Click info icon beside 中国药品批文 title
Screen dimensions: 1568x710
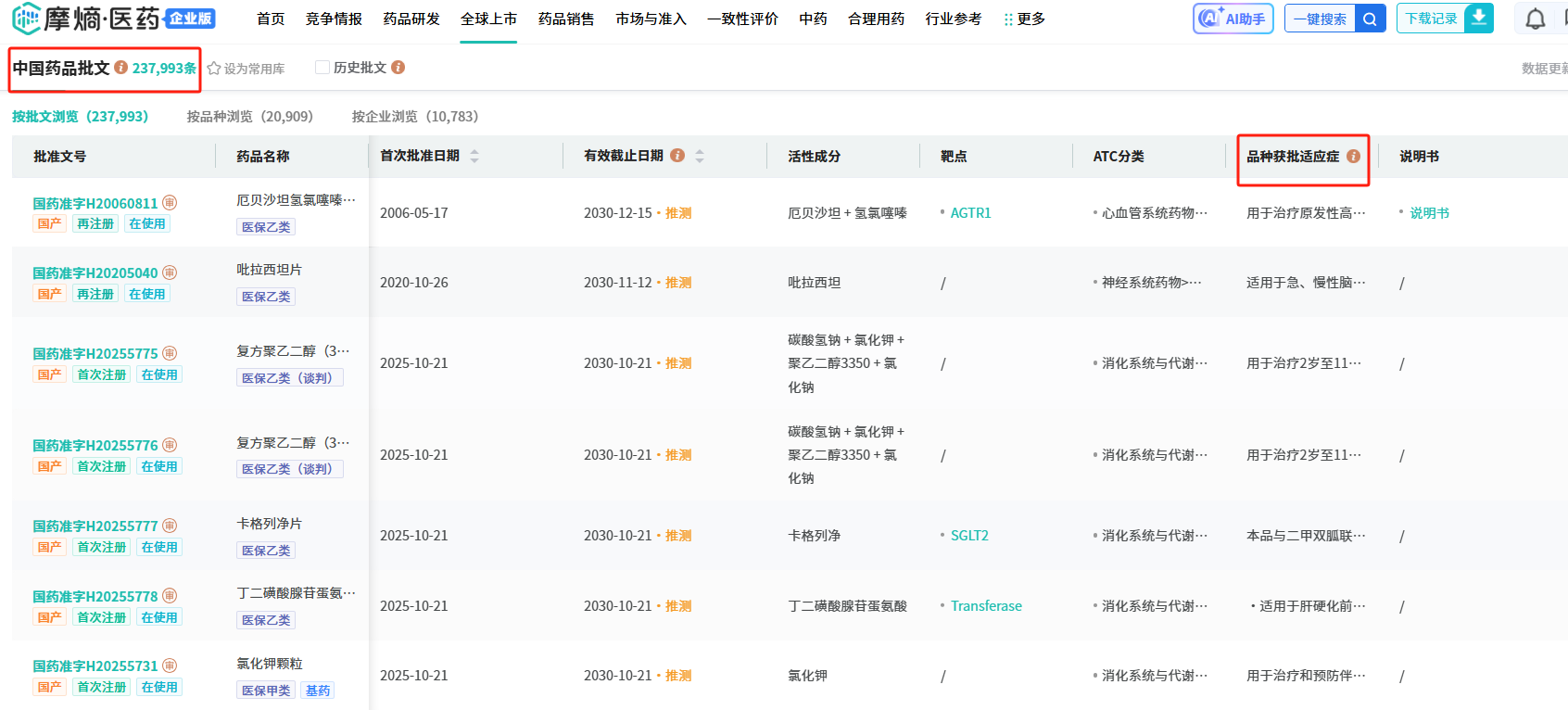(x=120, y=68)
